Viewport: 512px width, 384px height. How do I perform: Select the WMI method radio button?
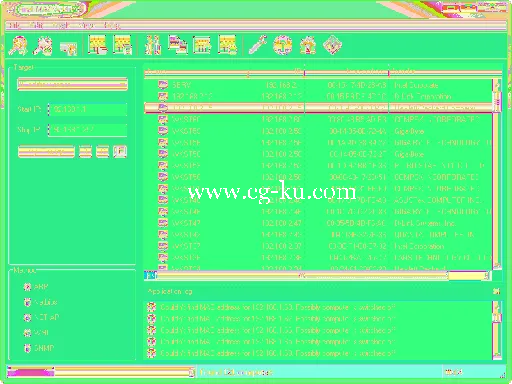(27, 333)
